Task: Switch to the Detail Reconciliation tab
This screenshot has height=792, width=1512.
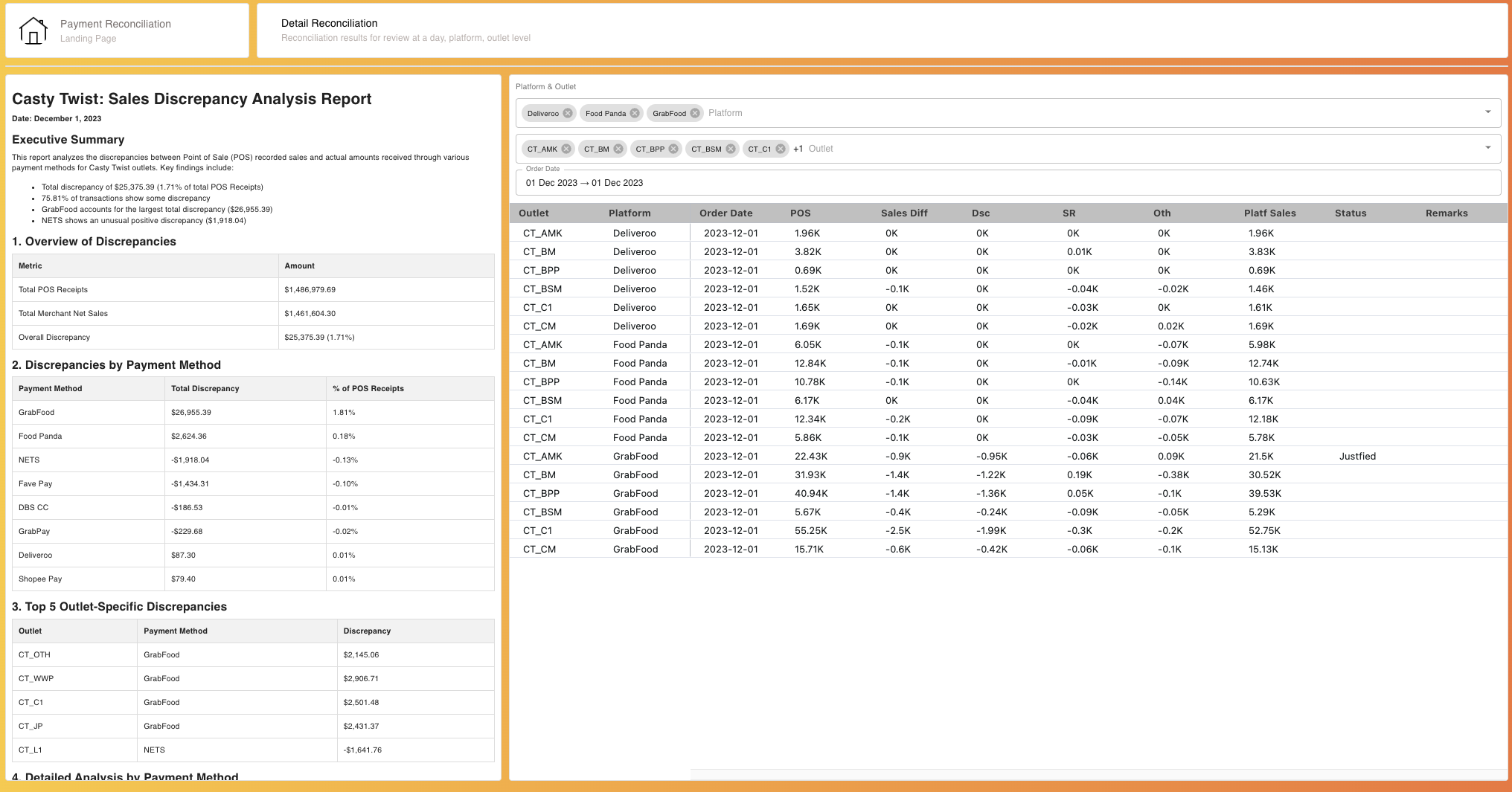Action: point(882,30)
